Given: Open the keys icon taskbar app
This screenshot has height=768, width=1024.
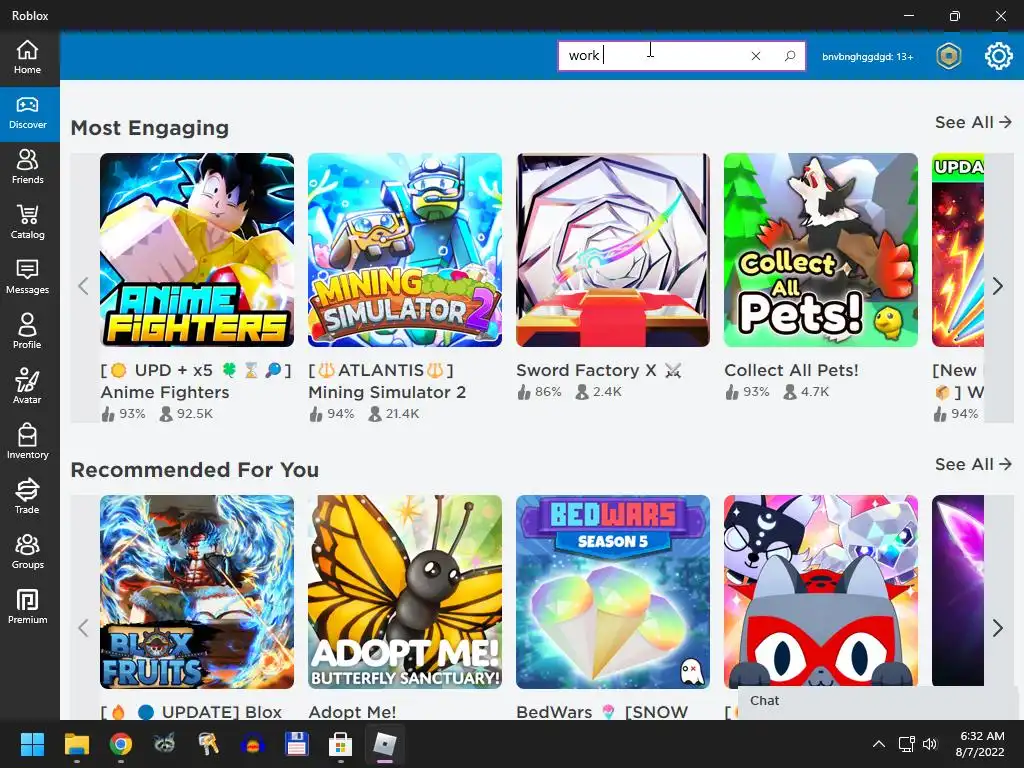Looking at the screenshot, I should (208, 744).
